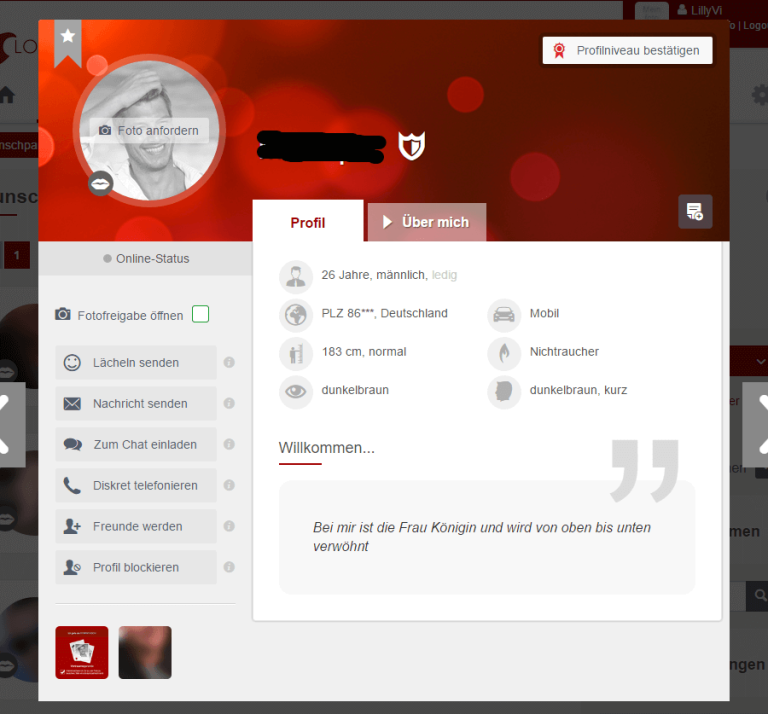The image size is (768, 714).
Task: Click info icon next to Profil blockieren
Action: point(229,567)
